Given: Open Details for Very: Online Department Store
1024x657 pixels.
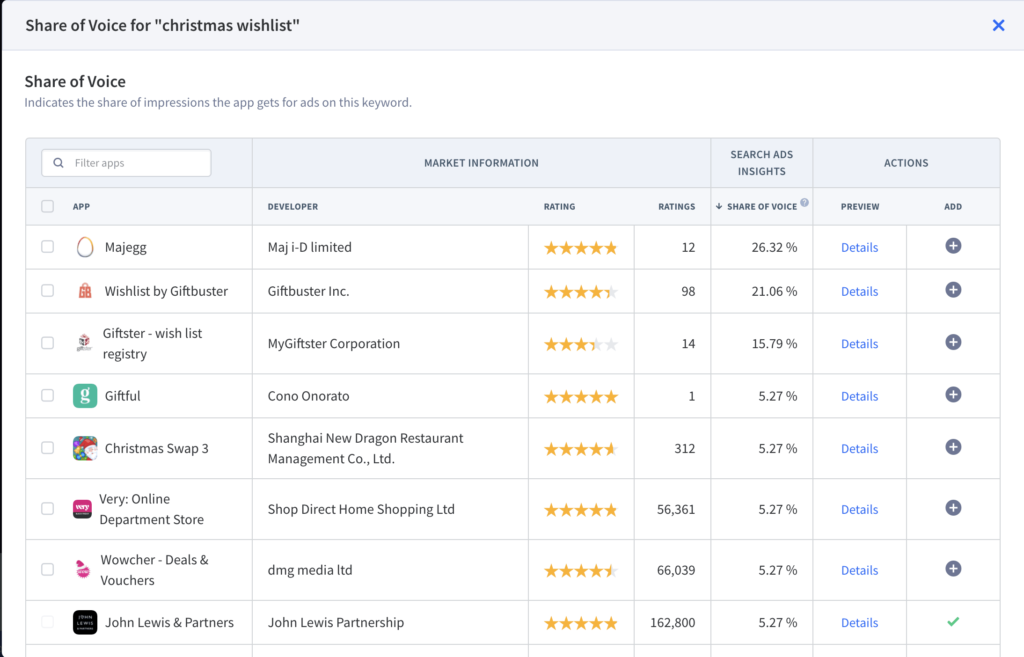Looking at the screenshot, I should tap(859, 509).
